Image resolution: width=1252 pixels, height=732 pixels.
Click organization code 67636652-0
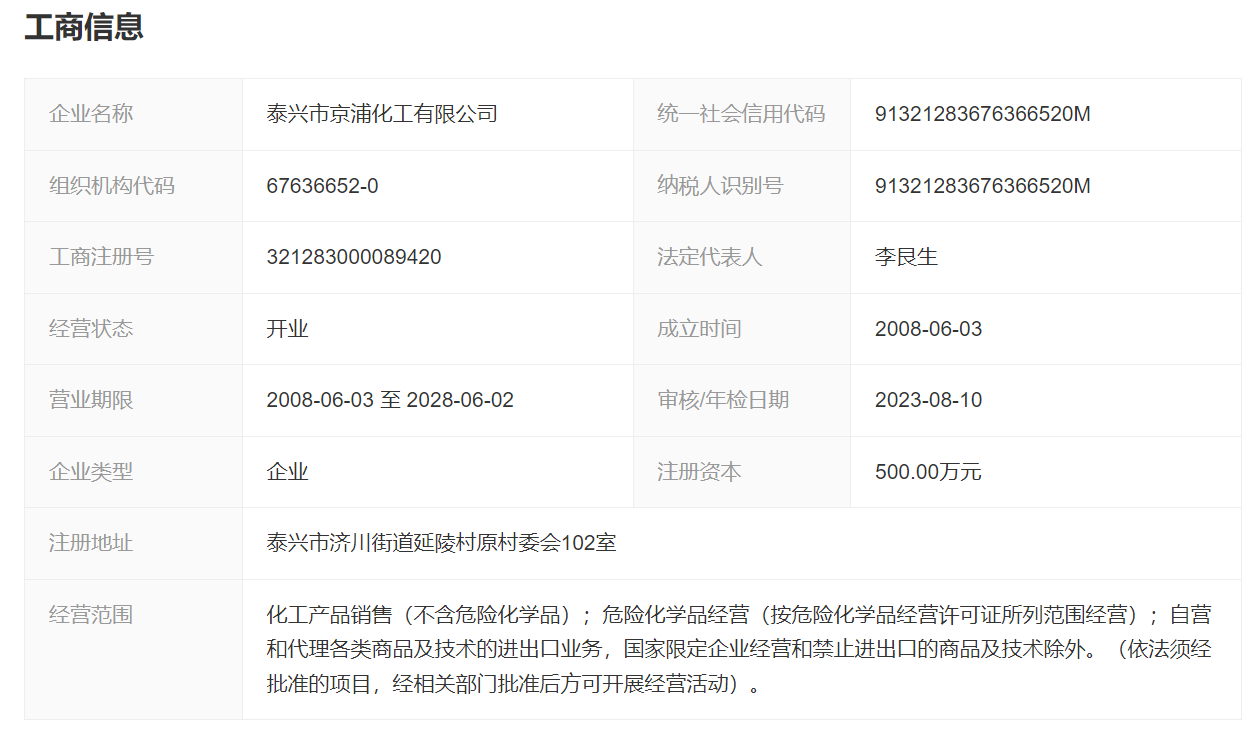pos(322,186)
